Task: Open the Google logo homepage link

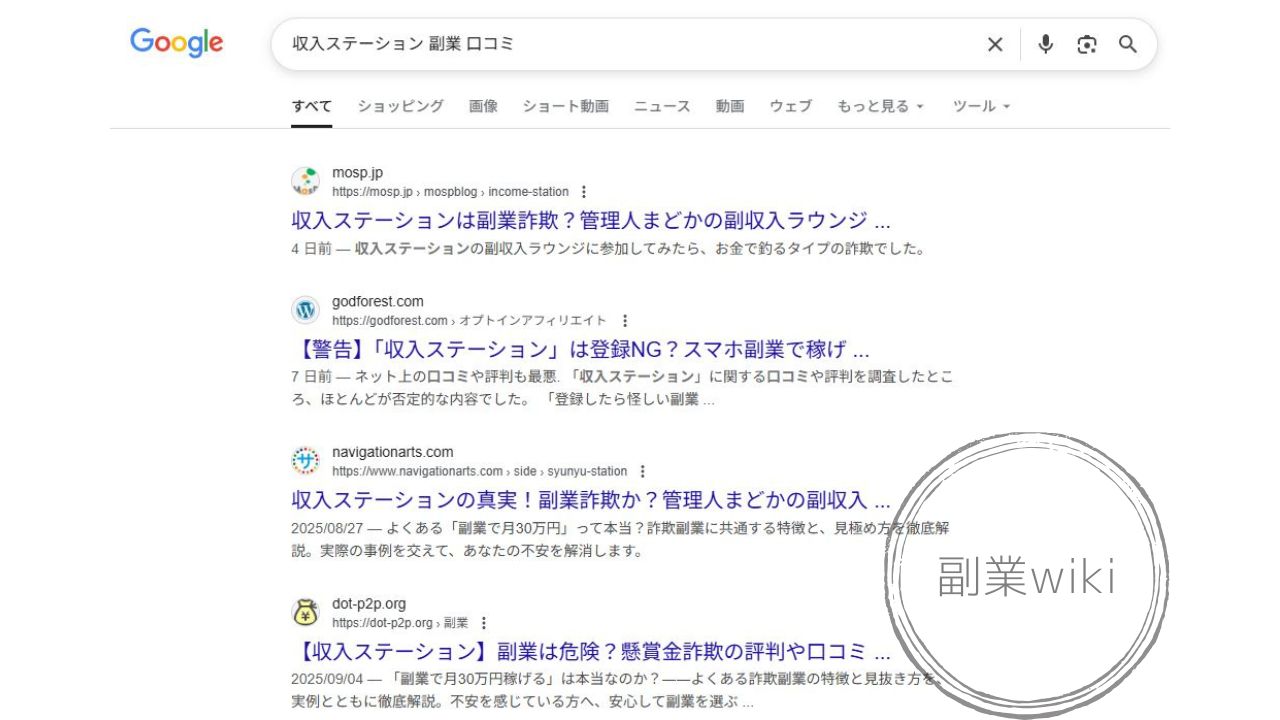Action: (x=177, y=43)
